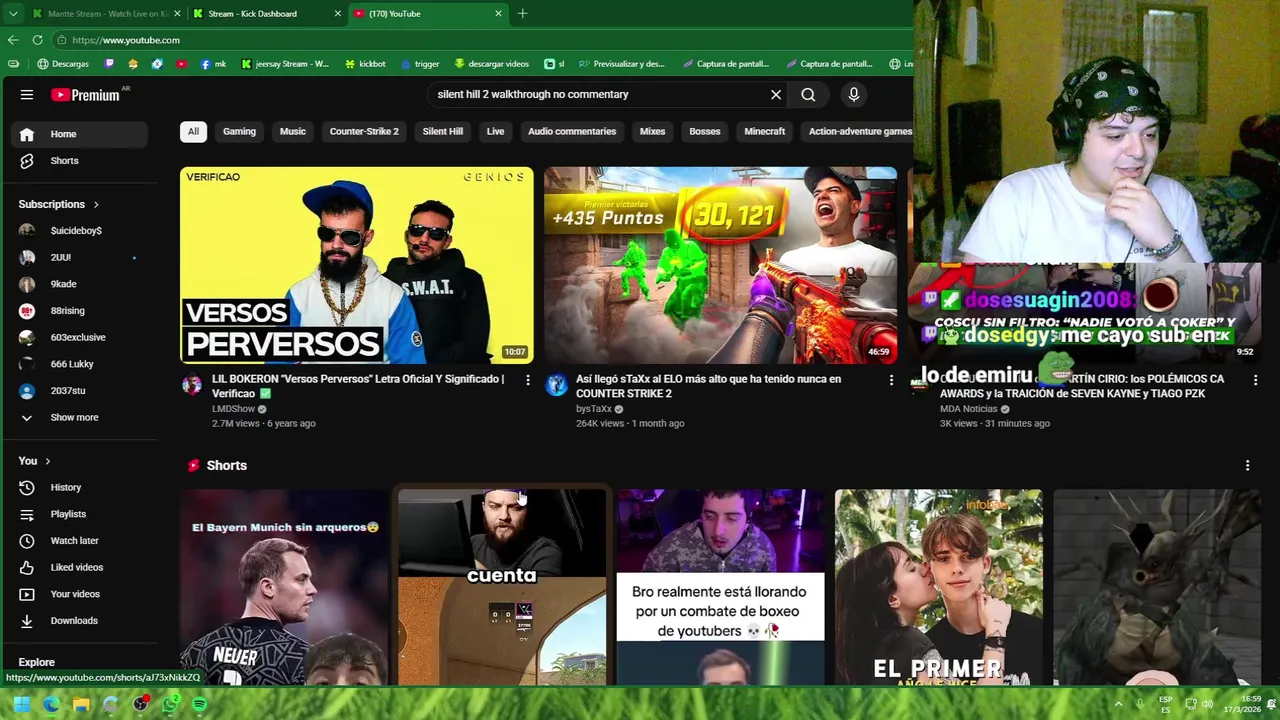The width and height of the screenshot is (1280, 720).
Task: Show hidden system tray icons chevron
Action: 1118,705
